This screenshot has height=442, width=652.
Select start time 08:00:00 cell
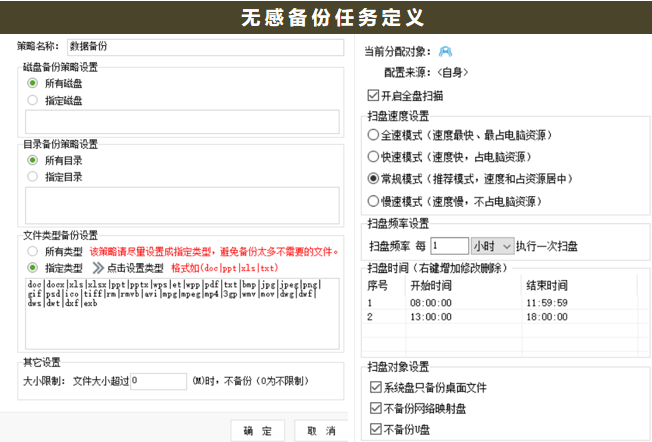click(431, 303)
